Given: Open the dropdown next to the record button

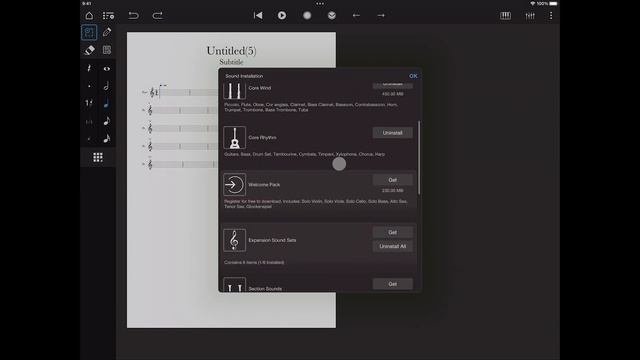Looking at the screenshot, I should click(x=332, y=16).
